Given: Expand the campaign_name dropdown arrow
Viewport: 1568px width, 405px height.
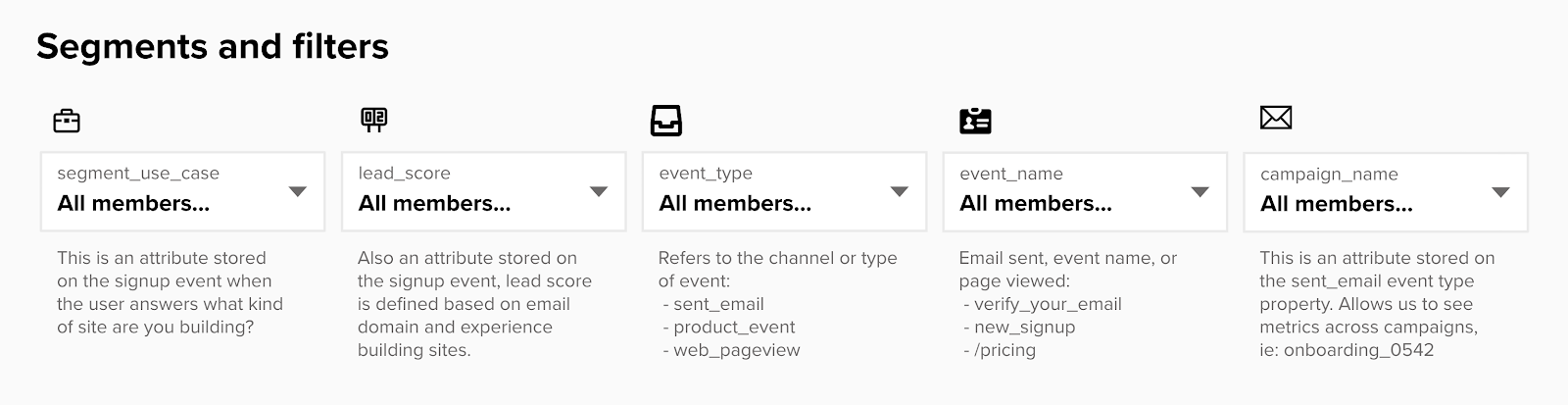Looking at the screenshot, I should 1500,193.
